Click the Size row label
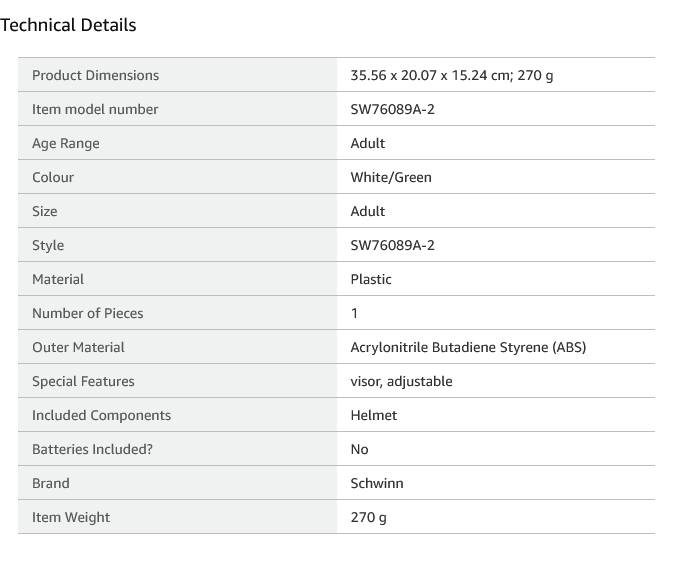Image resolution: width=680 pixels, height=570 pixels. click(x=45, y=211)
